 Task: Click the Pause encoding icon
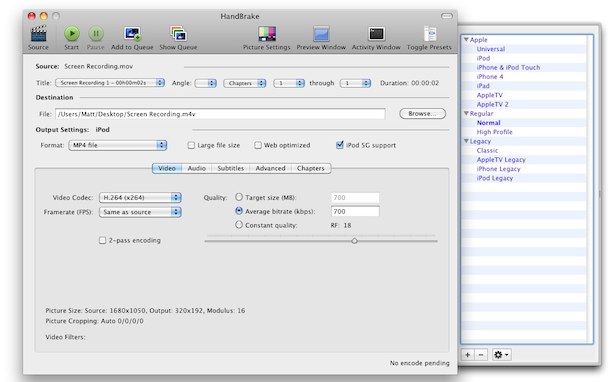pyautogui.click(x=96, y=34)
